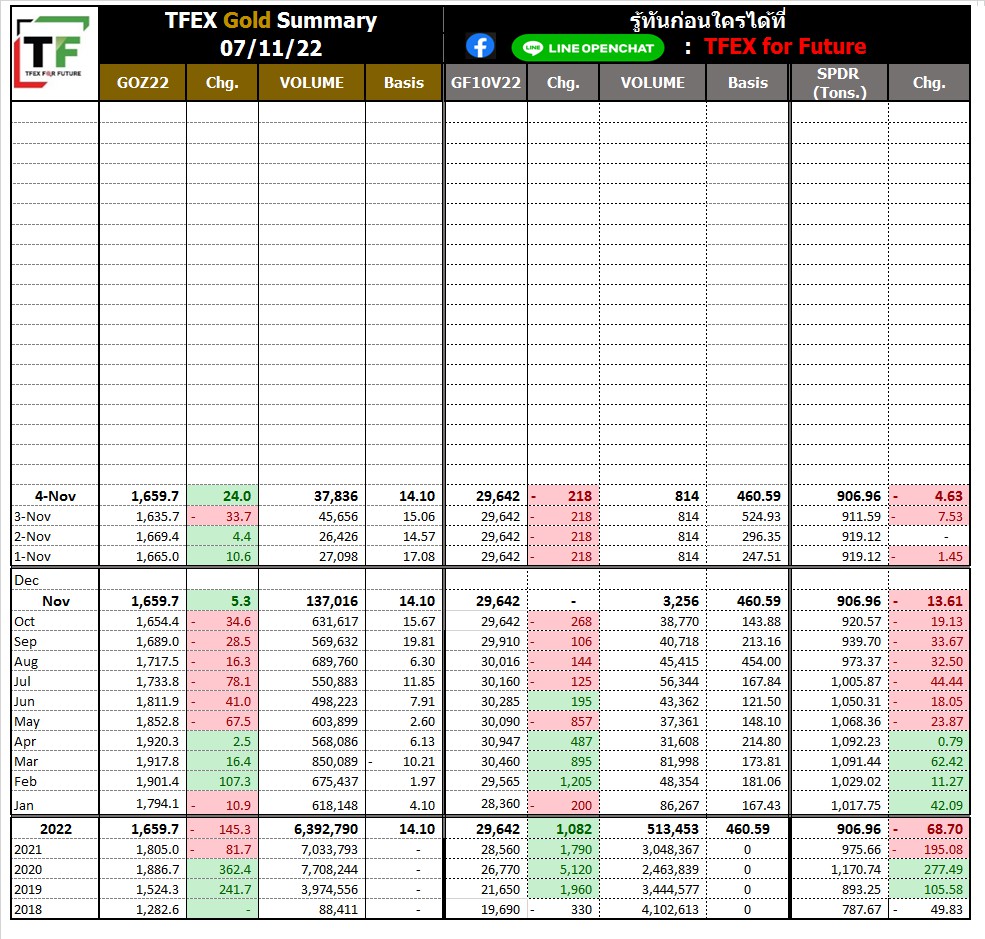Click the 1,689.0 September price cell
The height and width of the screenshot is (939, 985).
143,642
